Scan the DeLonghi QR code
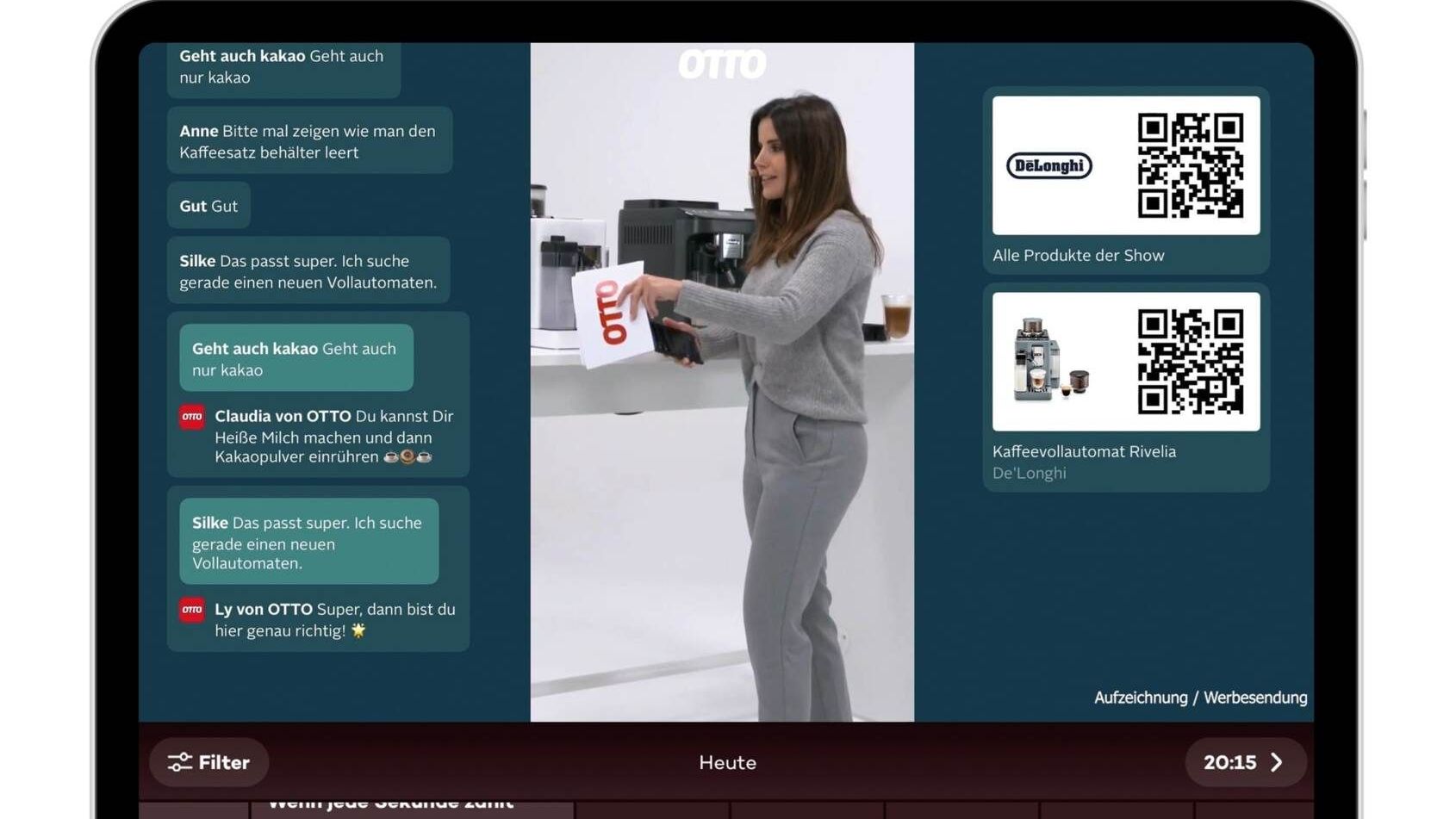Image resolution: width=1456 pixels, height=819 pixels. click(x=1191, y=165)
